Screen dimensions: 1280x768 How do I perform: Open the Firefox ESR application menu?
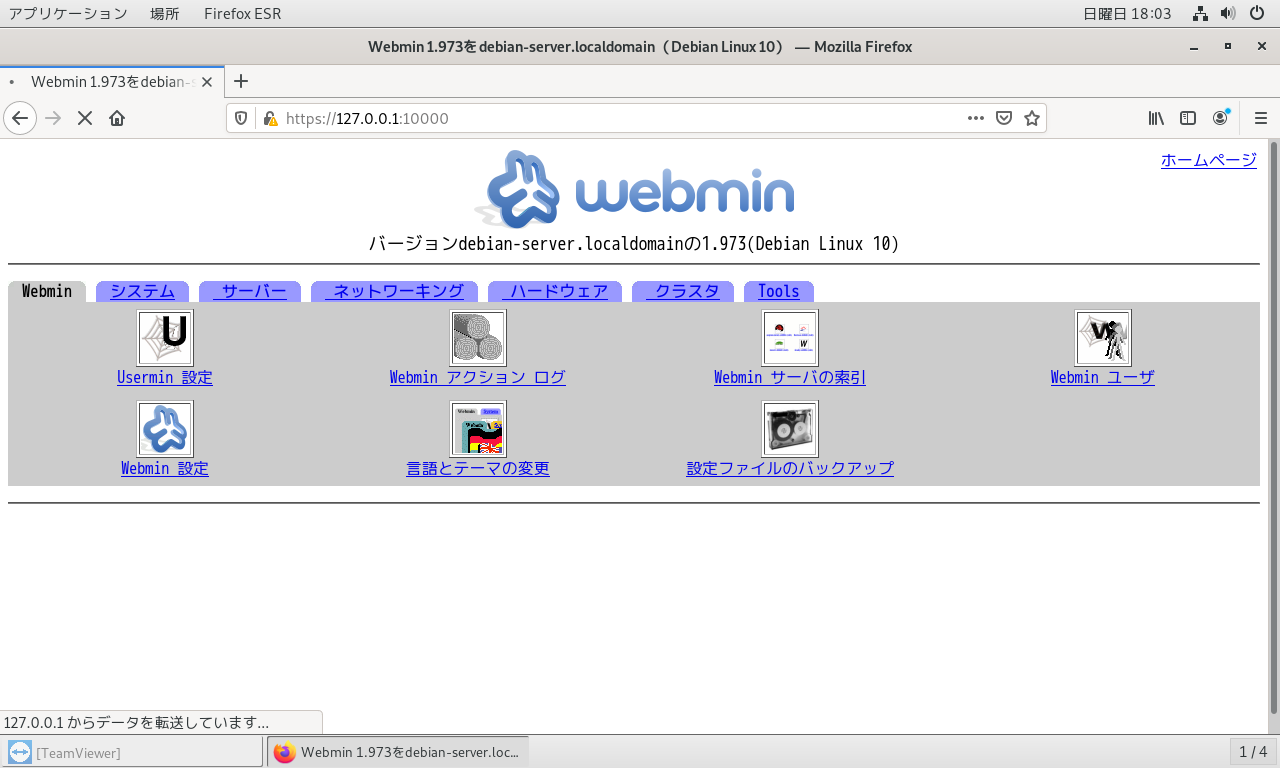[x=242, y=14]
